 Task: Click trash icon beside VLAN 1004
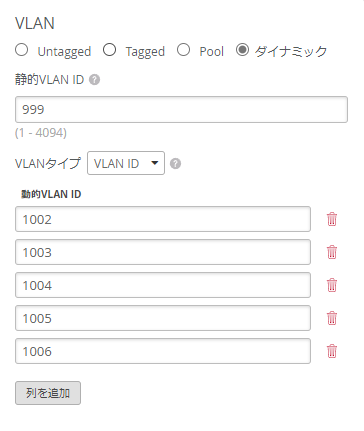tap(332, 285)
